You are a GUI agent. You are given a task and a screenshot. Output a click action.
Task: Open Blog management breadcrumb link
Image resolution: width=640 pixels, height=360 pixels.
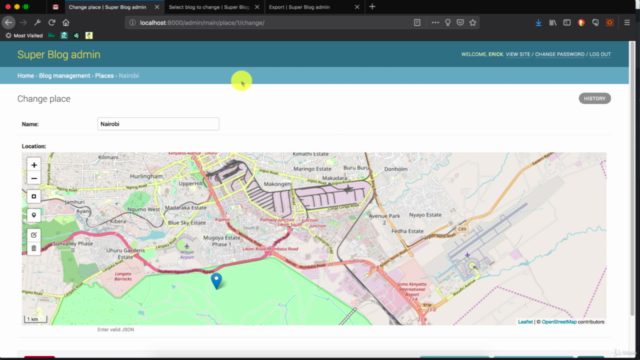coord(64,76)
